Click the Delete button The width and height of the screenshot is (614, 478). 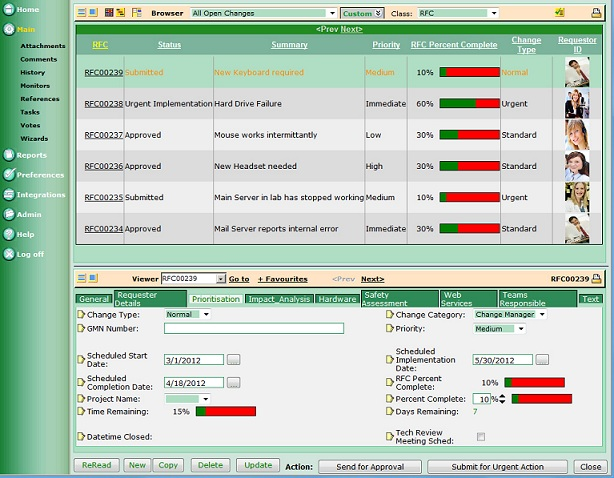pyautogui.click(x=210, y=465)
